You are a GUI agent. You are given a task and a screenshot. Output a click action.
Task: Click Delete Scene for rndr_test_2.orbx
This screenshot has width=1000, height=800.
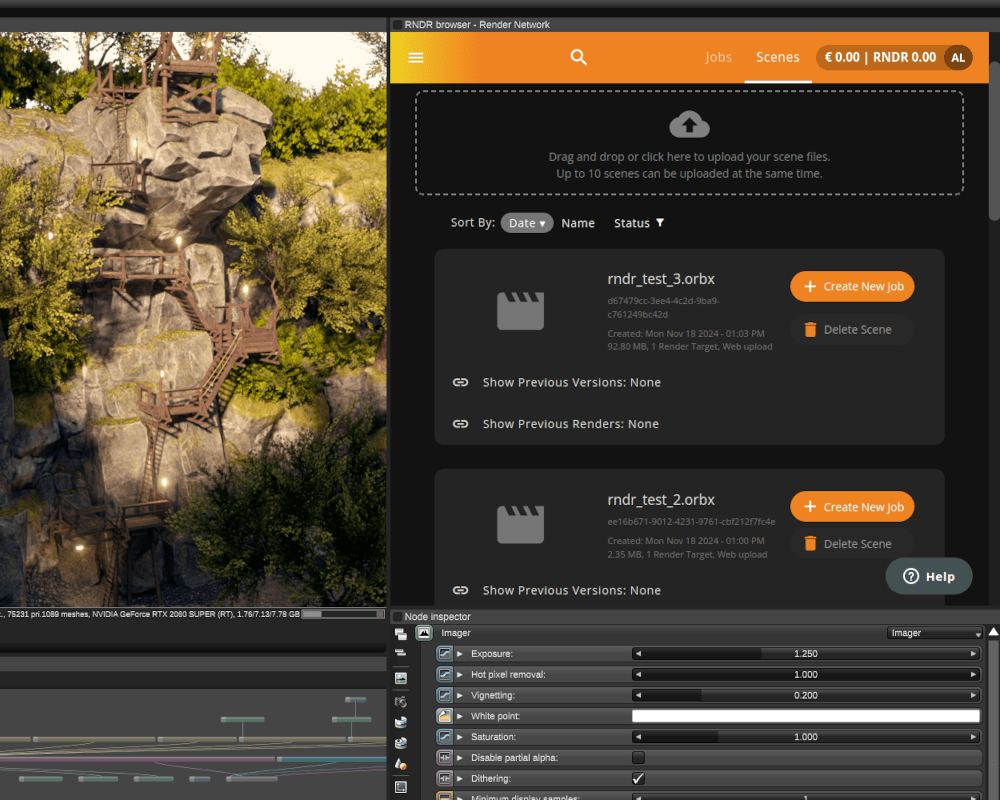(x=852, y=544)
